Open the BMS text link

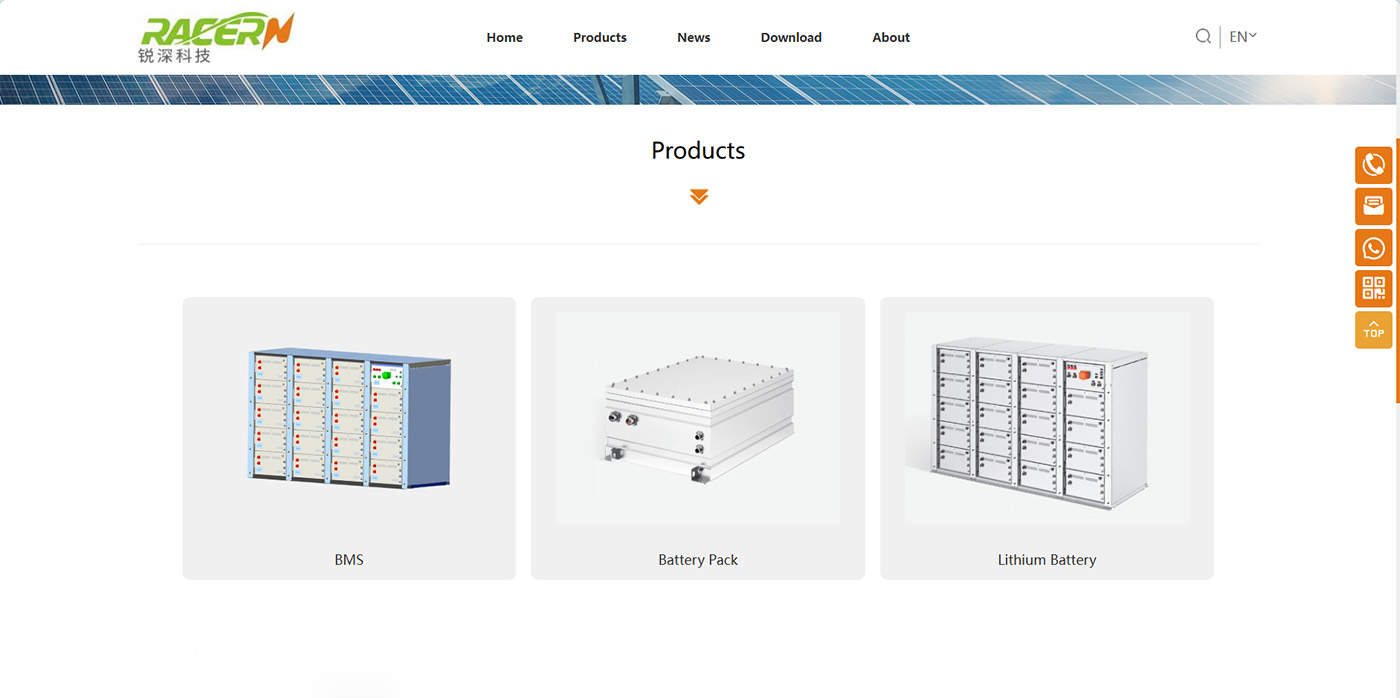(349, 560)
